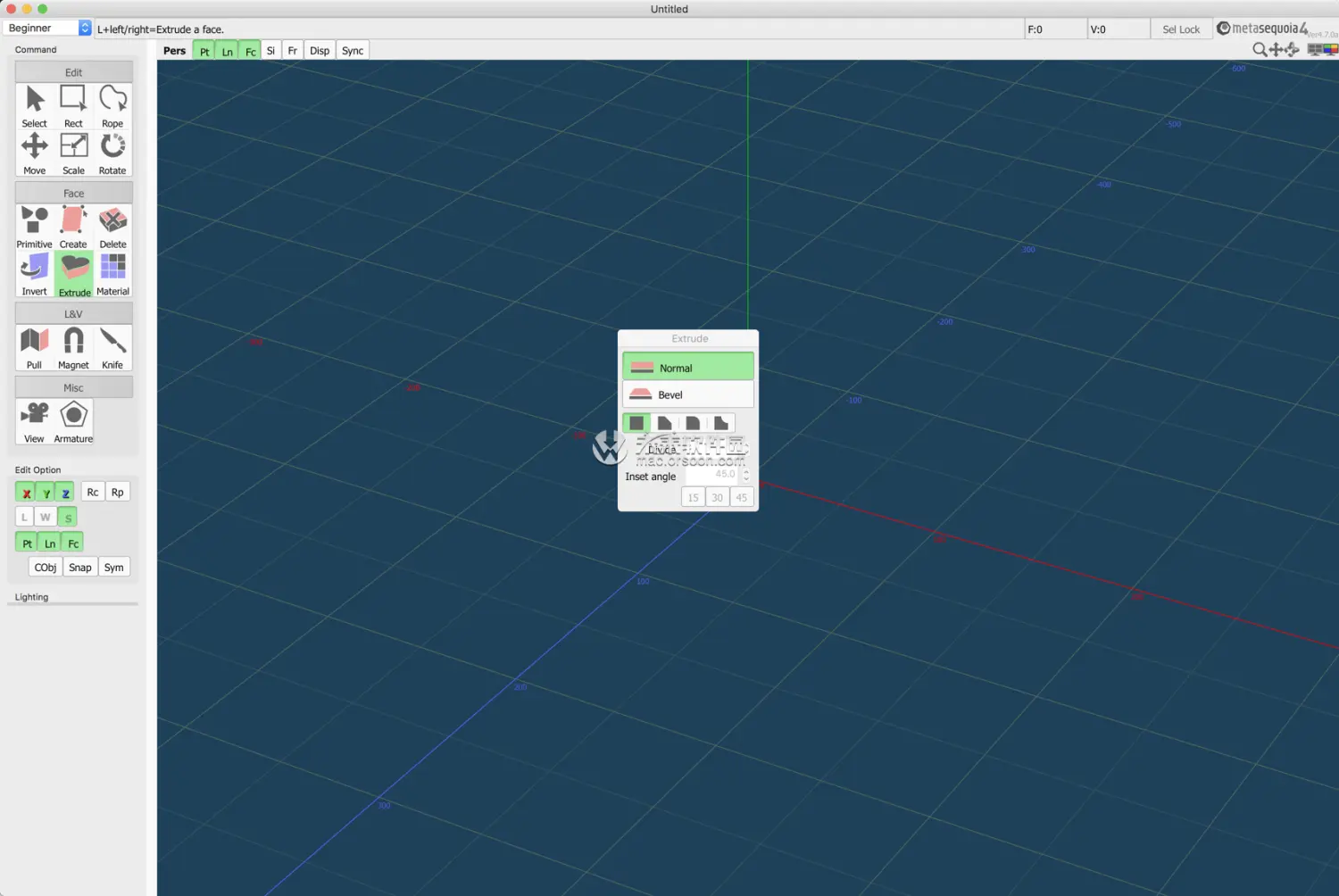The height and width of the screenshot is (896, 1339).
Task: Activate the Rotate tool
Action: (112, 153)
